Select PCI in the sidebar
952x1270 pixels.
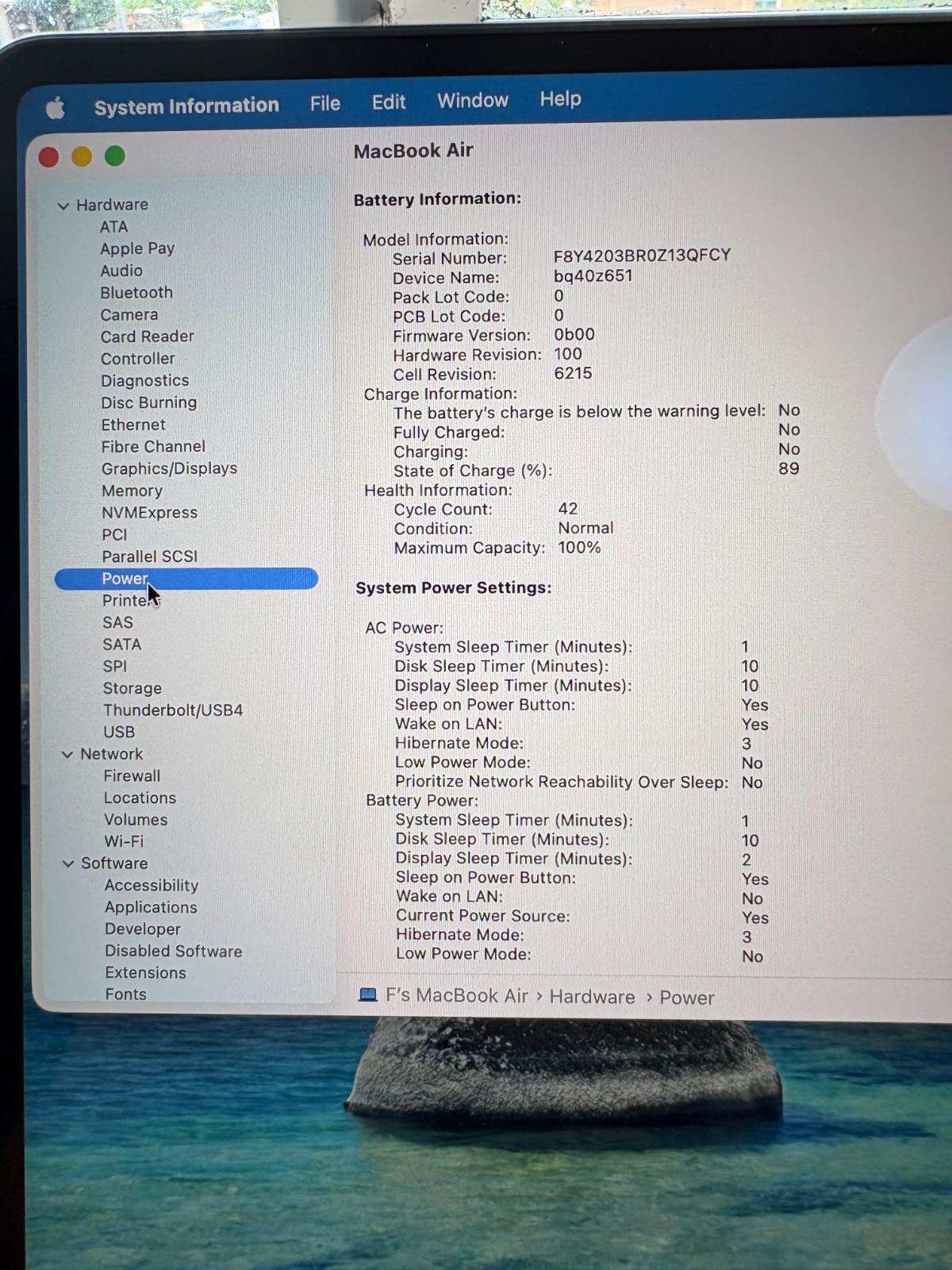[x=114, y=535]
